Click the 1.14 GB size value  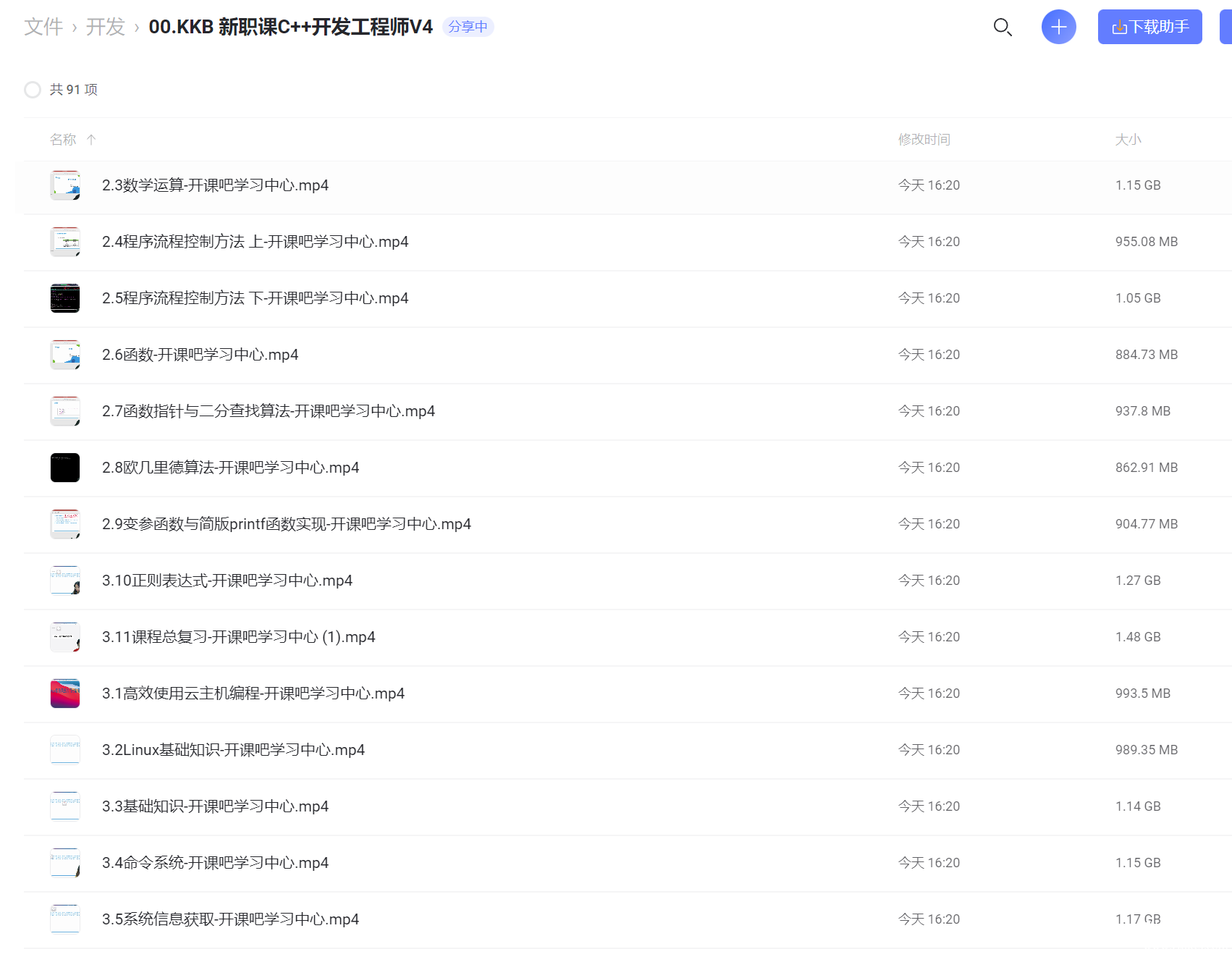click(x=1138, y=806)
